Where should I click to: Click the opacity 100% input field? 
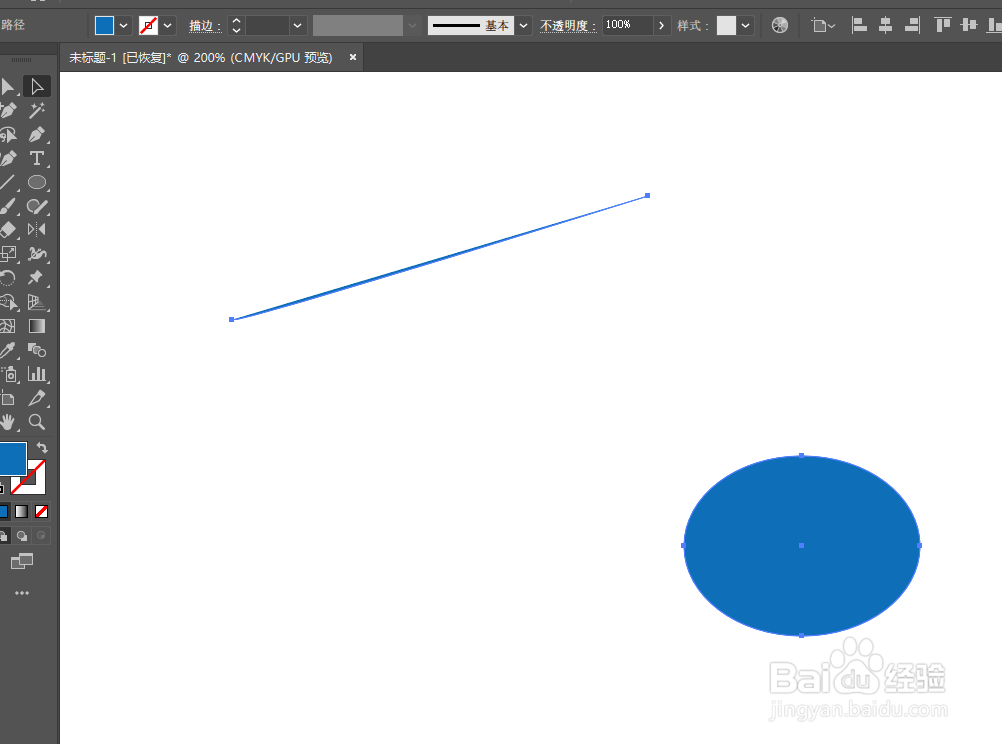click(628, 25)
